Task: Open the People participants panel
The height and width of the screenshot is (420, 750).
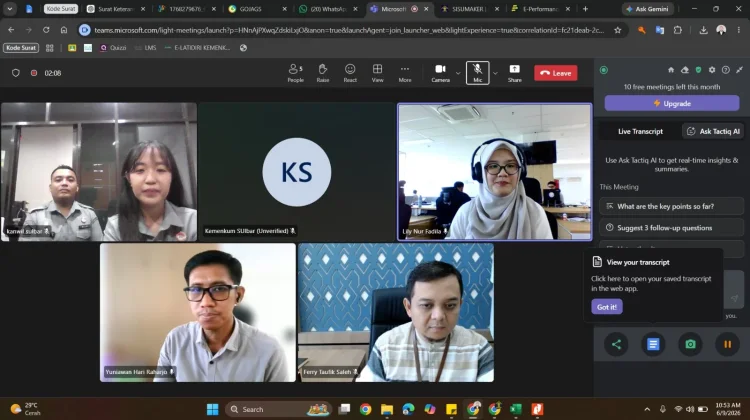Action: [296, 73]
